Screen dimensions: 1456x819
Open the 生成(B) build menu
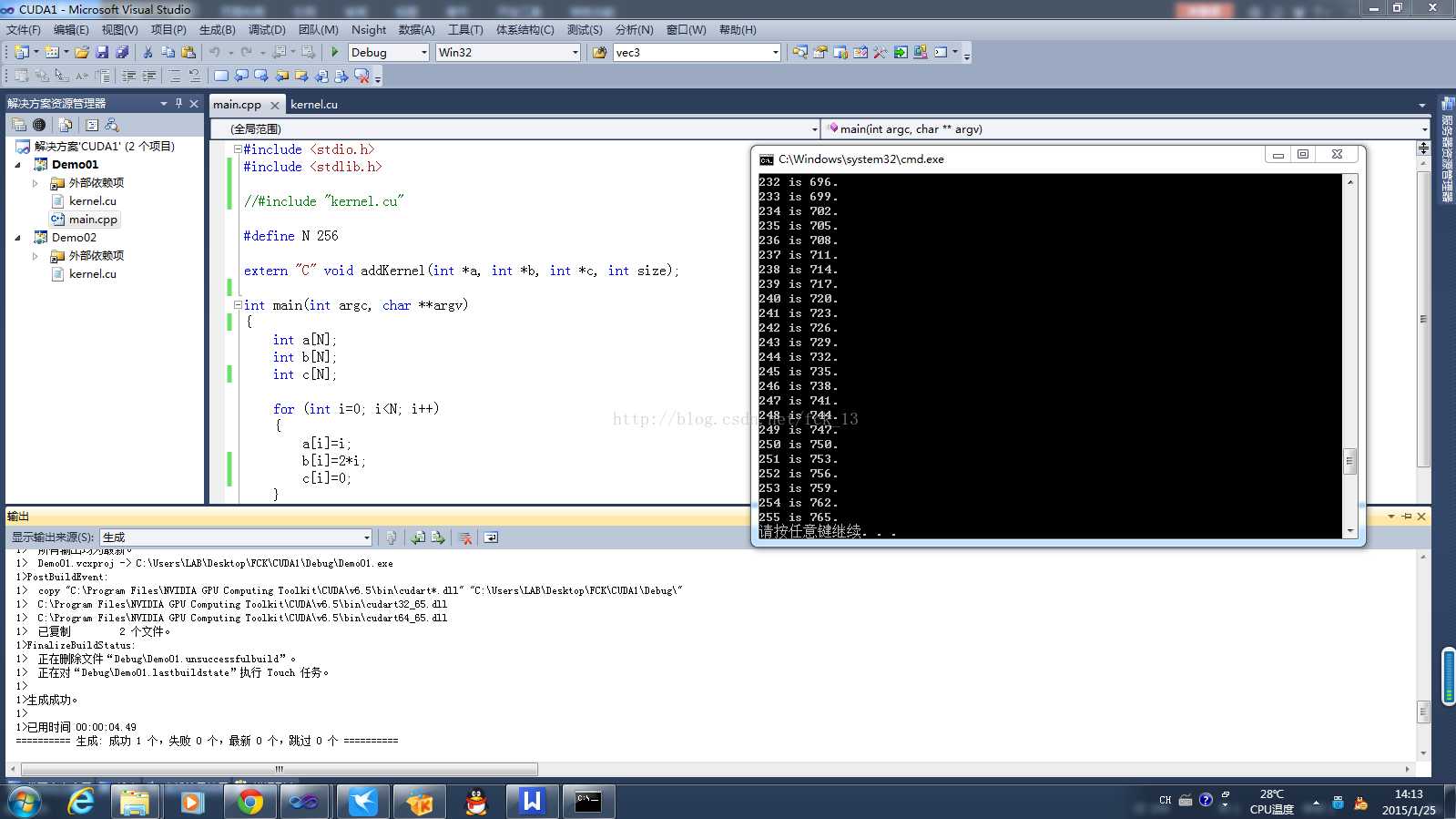[x=217, y=30]
